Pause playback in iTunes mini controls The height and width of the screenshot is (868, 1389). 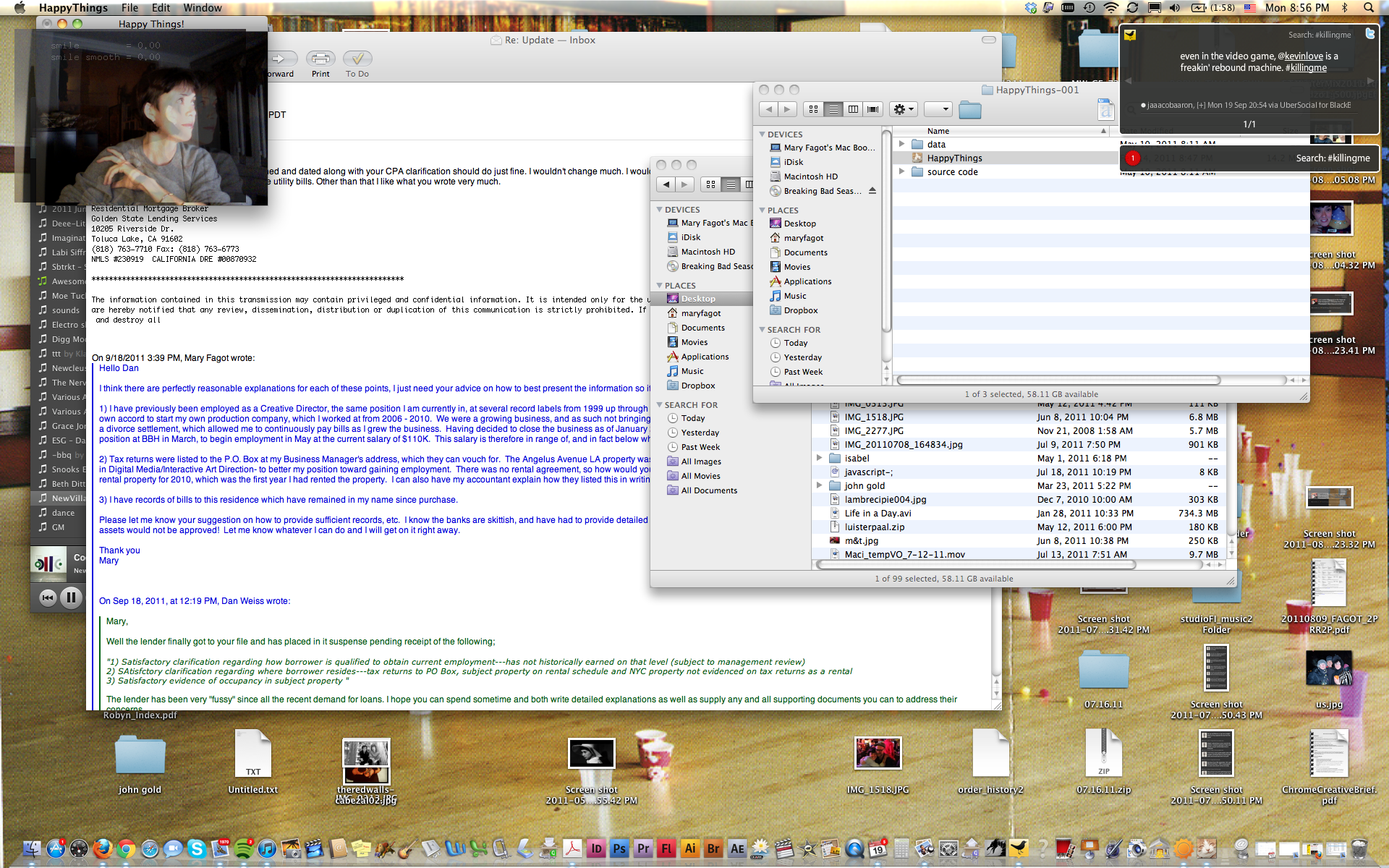click(x=71, y=597)
